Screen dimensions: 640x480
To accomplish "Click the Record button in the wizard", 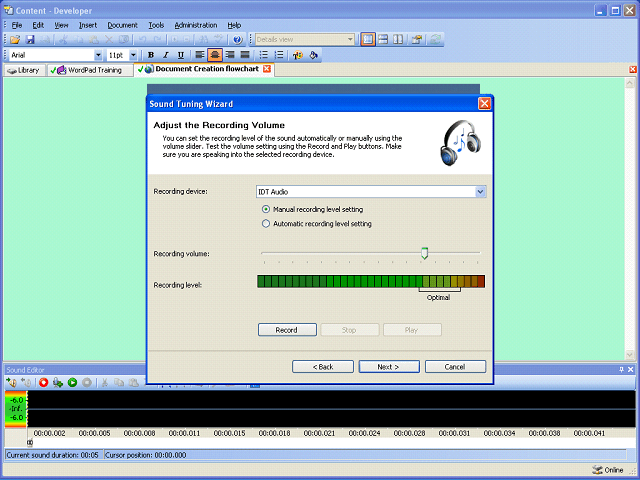I will coord(287,330).
